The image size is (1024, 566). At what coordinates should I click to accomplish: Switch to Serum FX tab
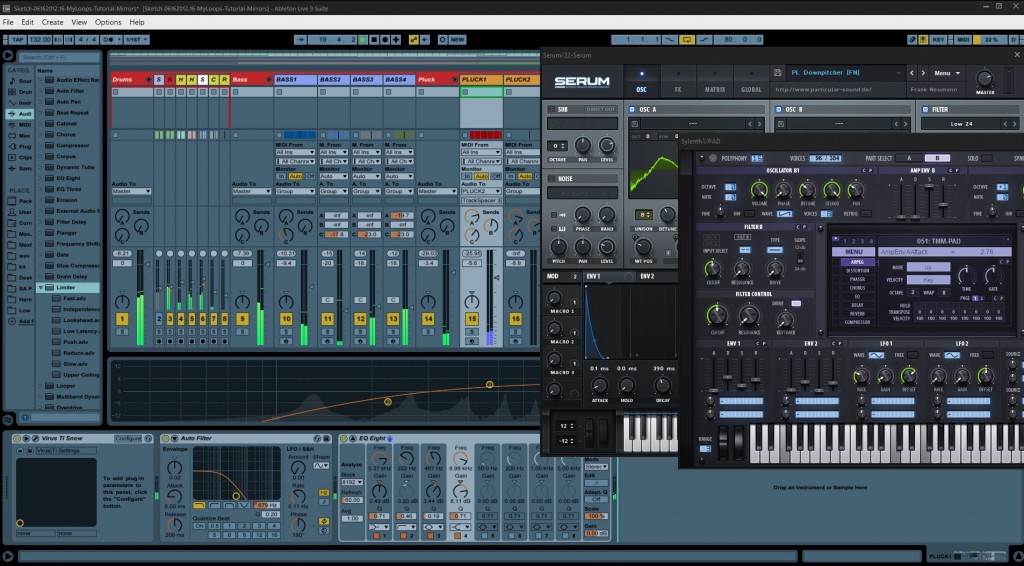click(x=677, y=82)
